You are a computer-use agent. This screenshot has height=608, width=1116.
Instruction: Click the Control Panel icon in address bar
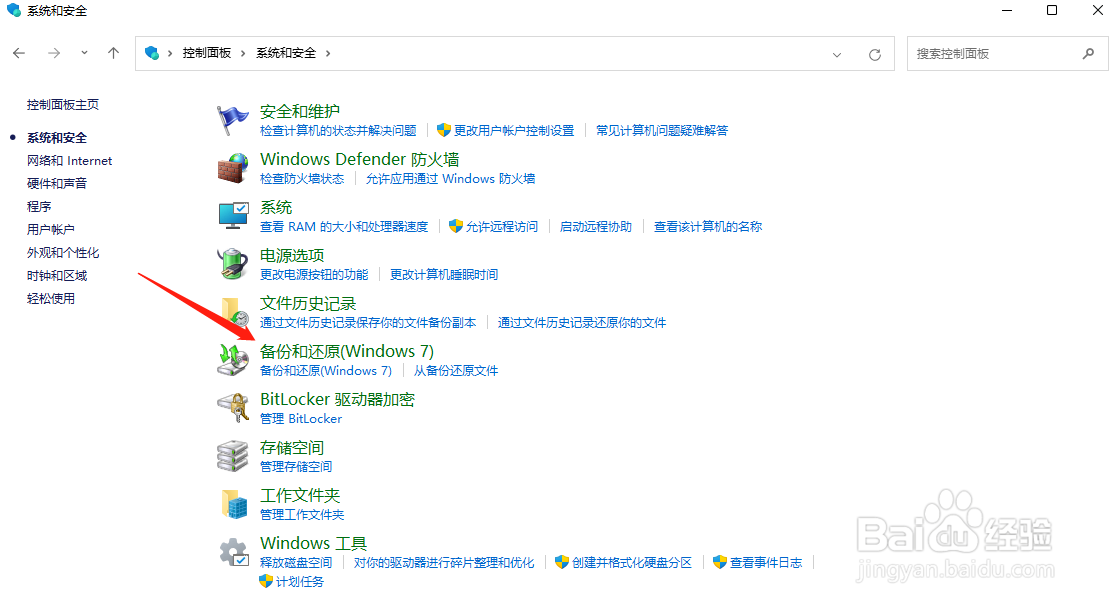(x=152, y=53)
